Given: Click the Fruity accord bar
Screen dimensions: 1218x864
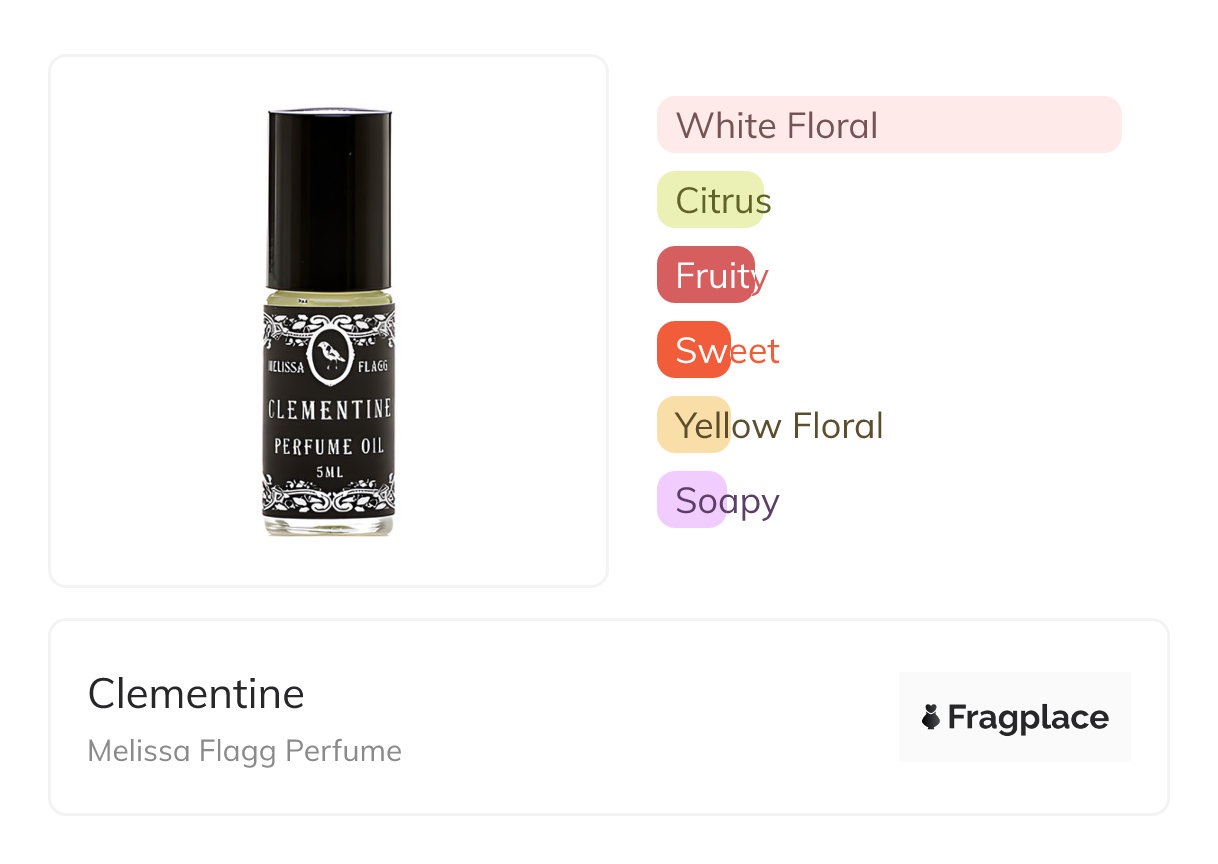Looking at the screenshot, I should (x=706, y=275).
